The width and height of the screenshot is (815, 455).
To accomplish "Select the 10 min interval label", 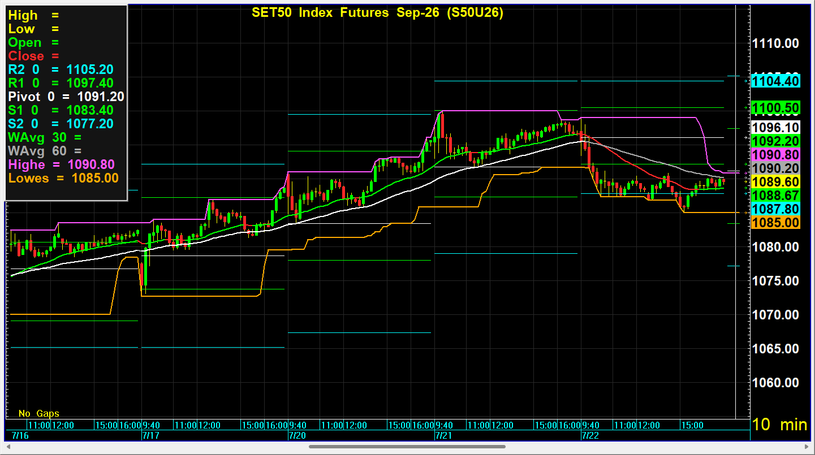I will click(x=779, y=424).
